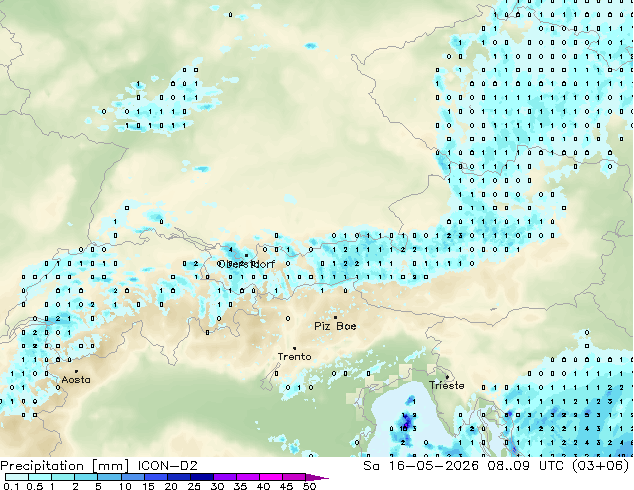This screenshot has width=634, height=490.
Task: Pick the 2–5 mm legend color swatch
Action: click(x=86, y=477)
